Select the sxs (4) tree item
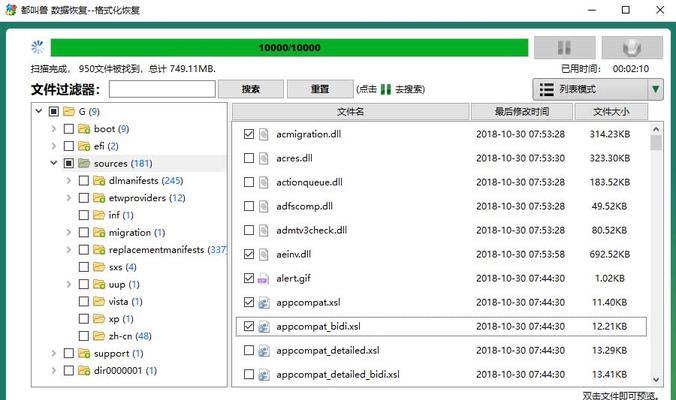The image size is (676, 400). point(122,267)
